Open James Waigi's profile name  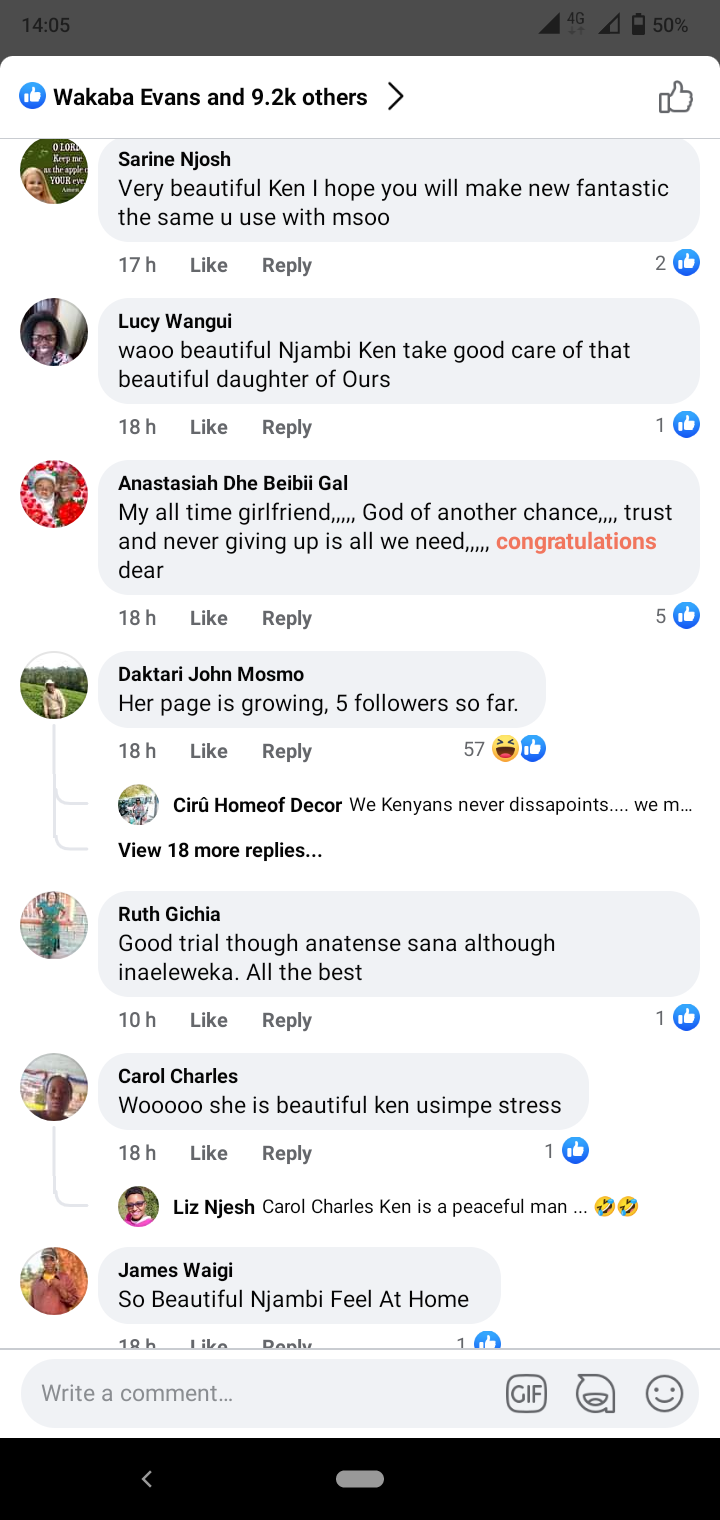click(176, 1270)
